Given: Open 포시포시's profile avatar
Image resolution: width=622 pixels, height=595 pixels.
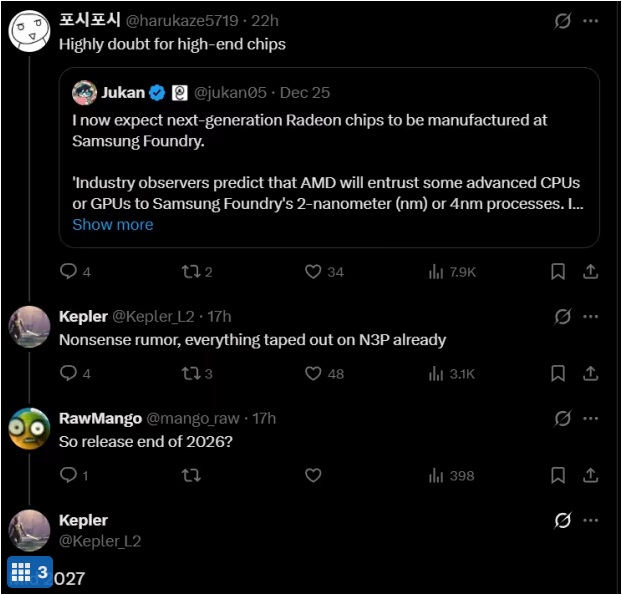Looking at the screenshot, I should 29,31.
